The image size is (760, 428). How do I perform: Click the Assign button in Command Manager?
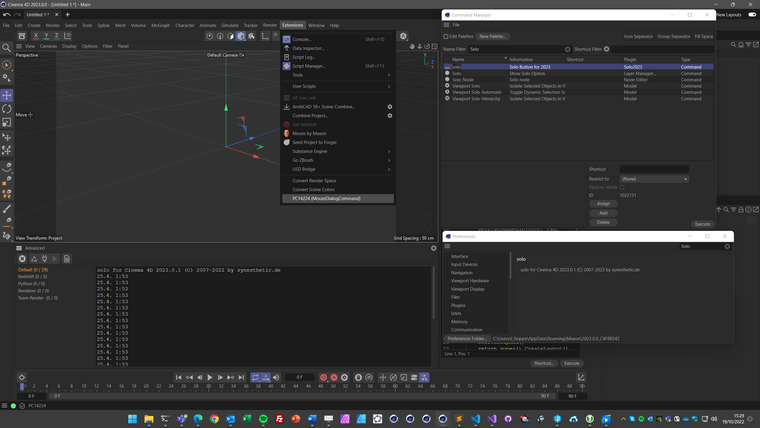pos(603,204)
